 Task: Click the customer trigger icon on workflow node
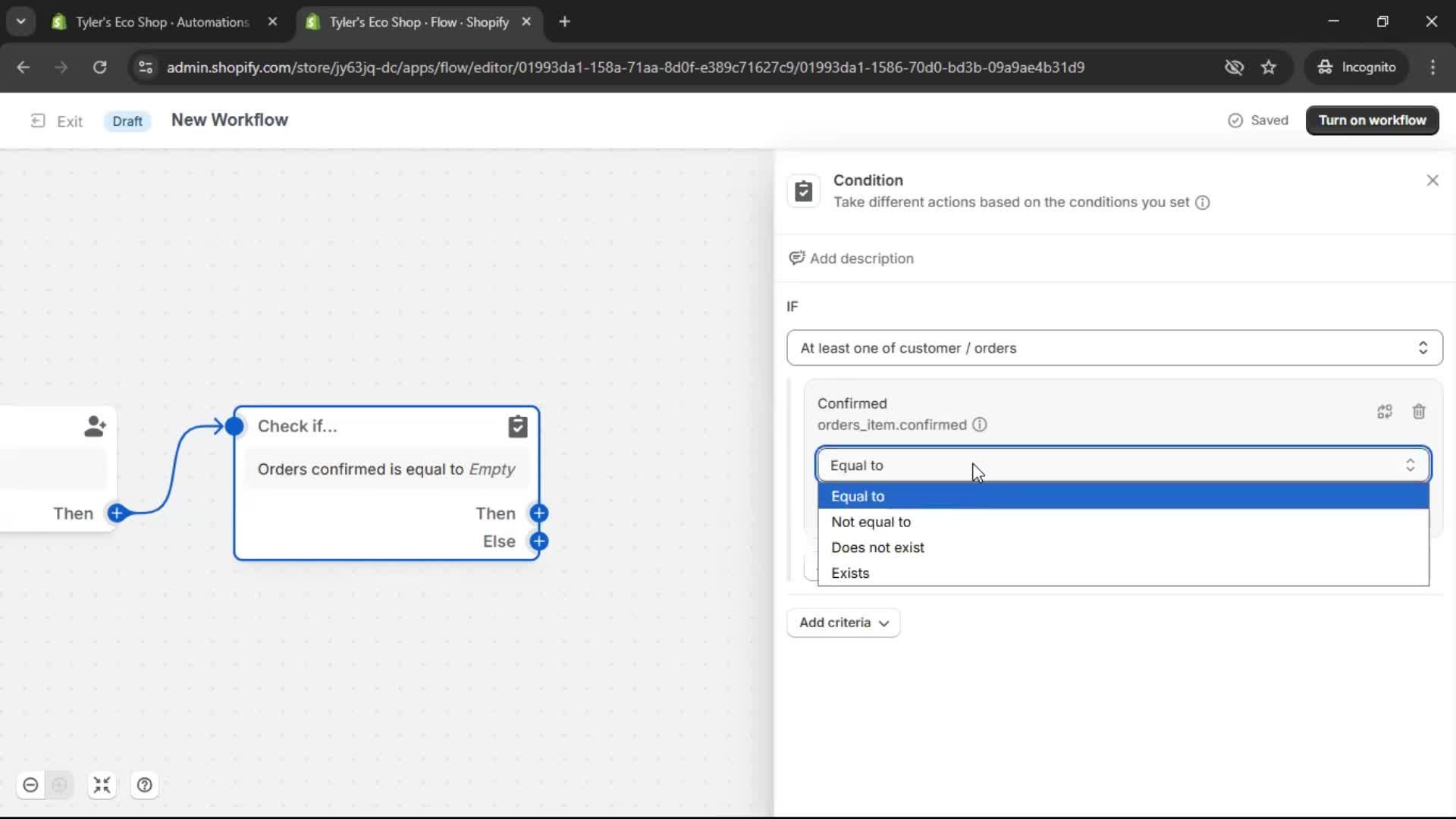click(96, 426)
